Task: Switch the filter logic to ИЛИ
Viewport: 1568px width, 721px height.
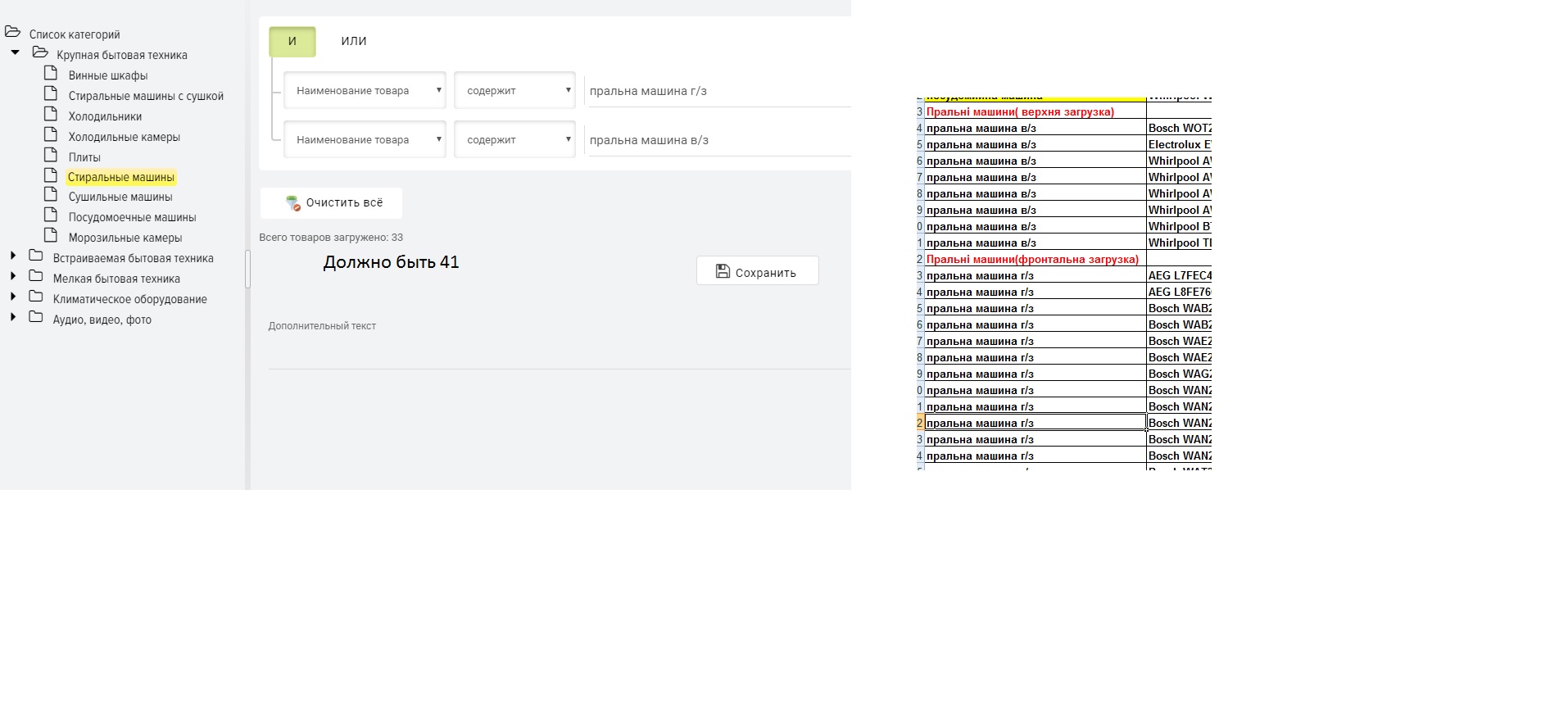Action: coord(354,41)
